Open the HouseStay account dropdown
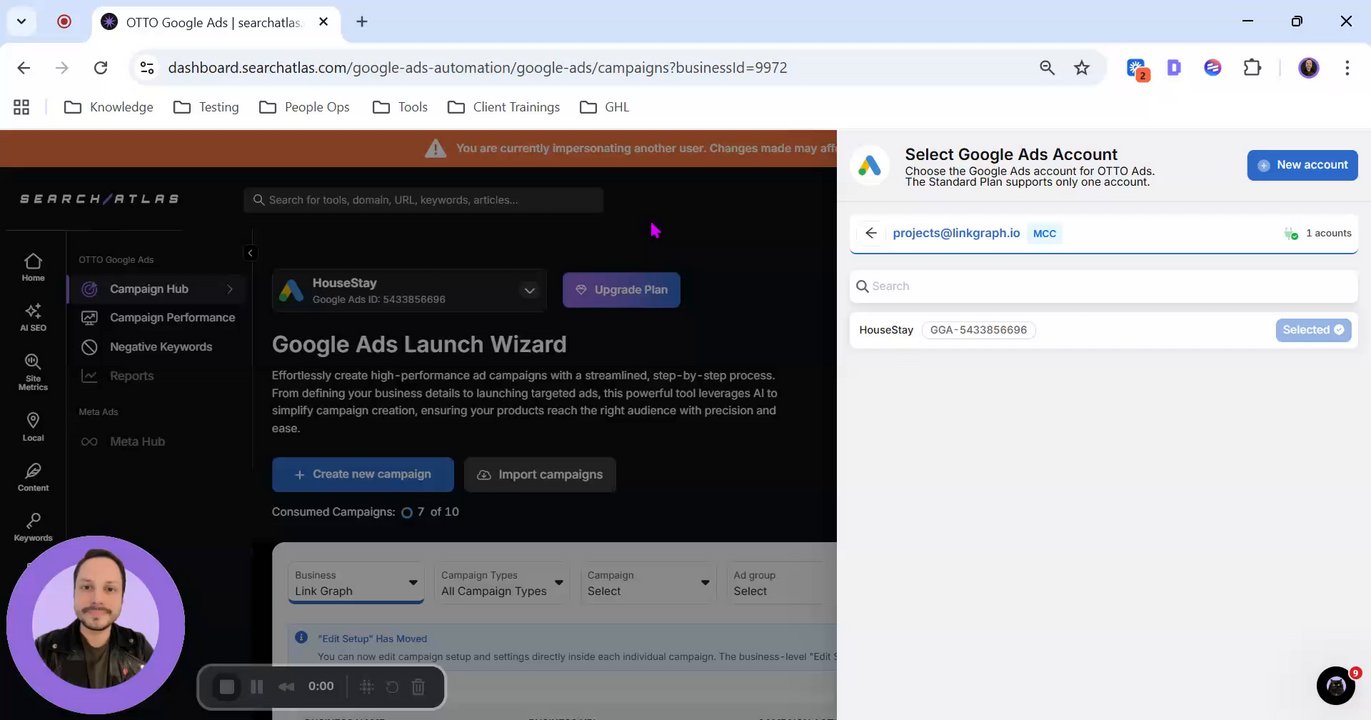This screenshot has width=1371, height=720. click(409, 290)
